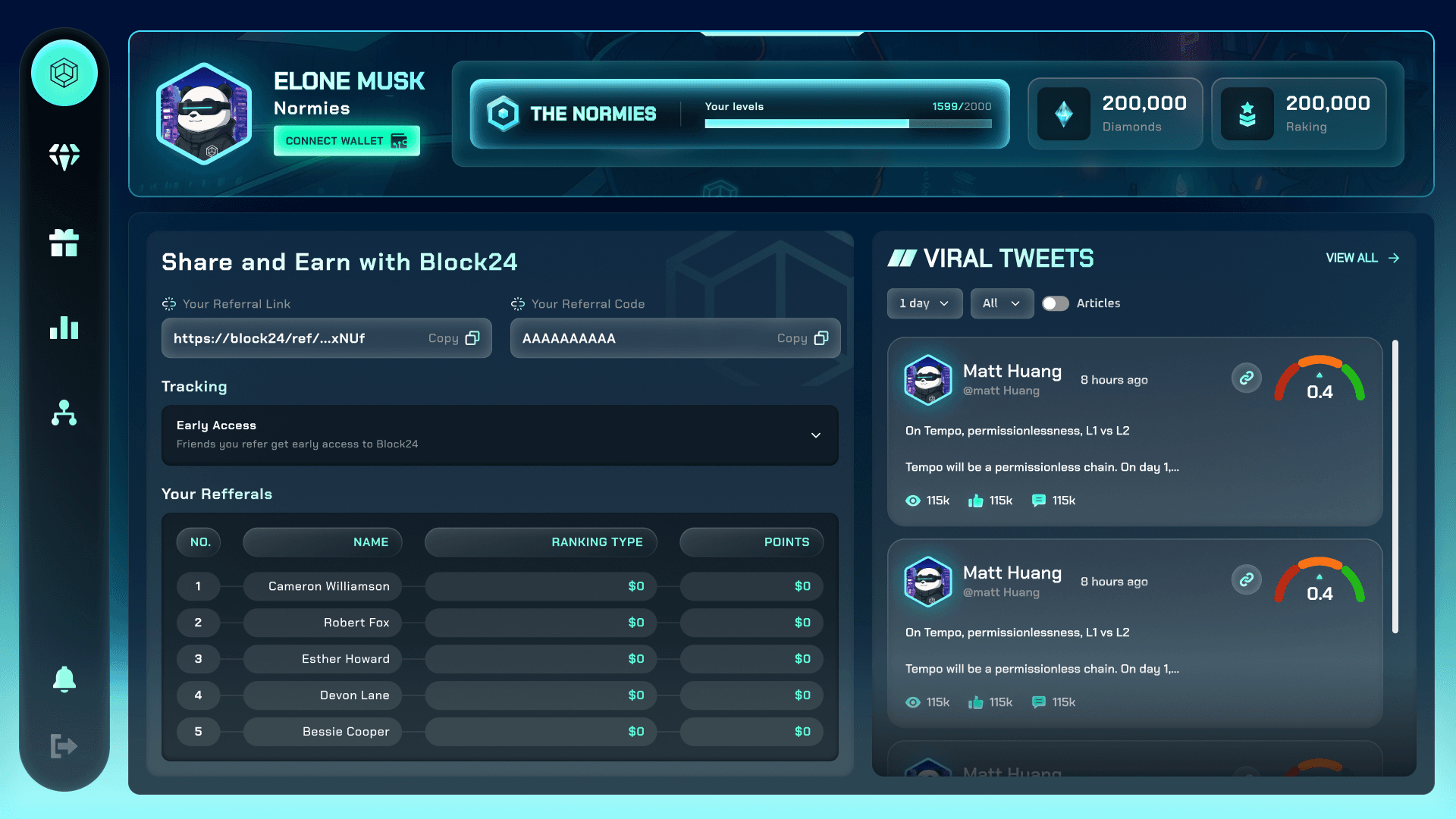
Task: Open the diamond icon in sidebar
Action: pyautogui.click(x=64, y=157)
